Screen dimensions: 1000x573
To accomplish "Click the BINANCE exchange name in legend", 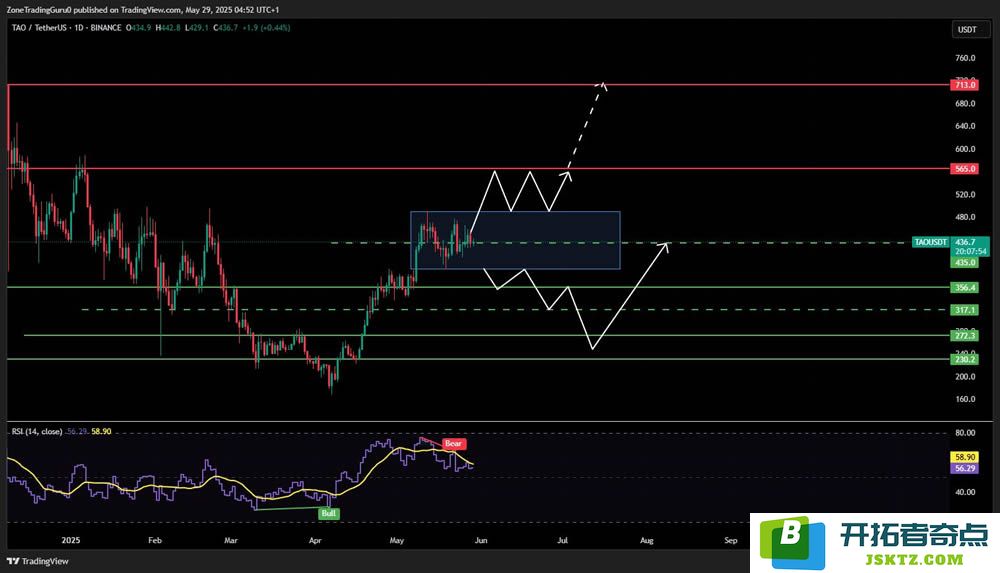I will point(106,28).
